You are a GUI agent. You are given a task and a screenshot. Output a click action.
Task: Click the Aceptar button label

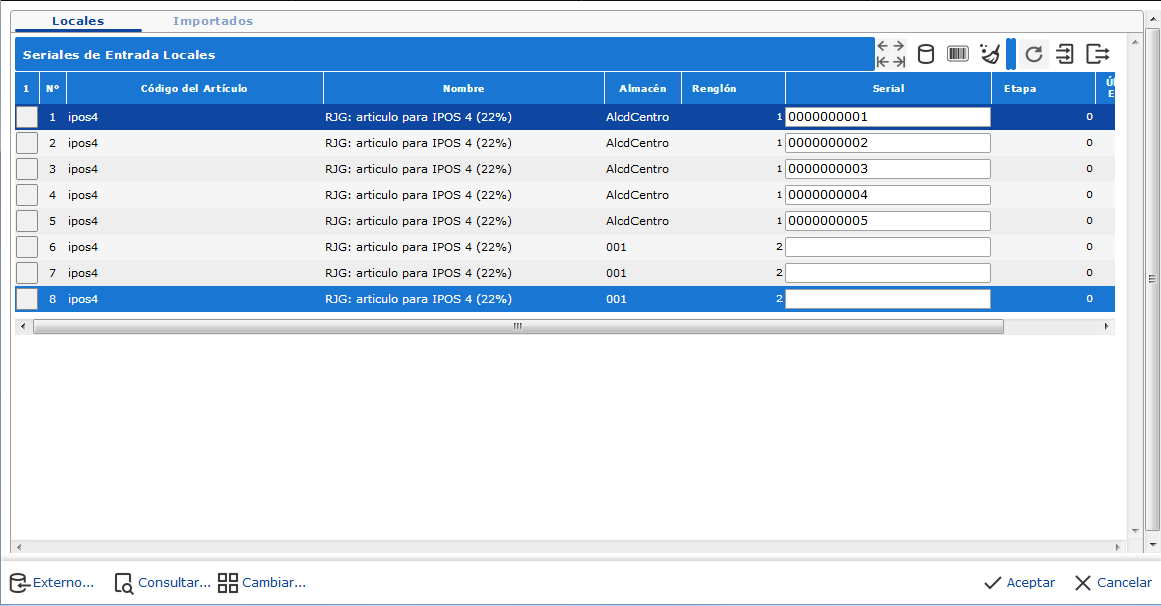coord(1031,583)
